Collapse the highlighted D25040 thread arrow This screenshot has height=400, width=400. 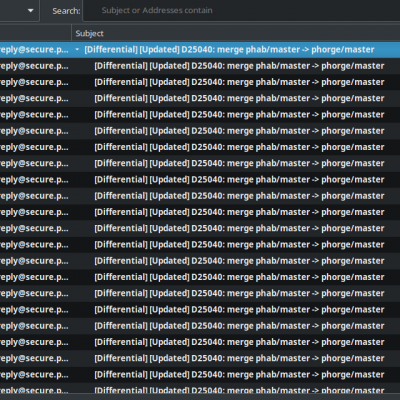click(x=77, y=50)
